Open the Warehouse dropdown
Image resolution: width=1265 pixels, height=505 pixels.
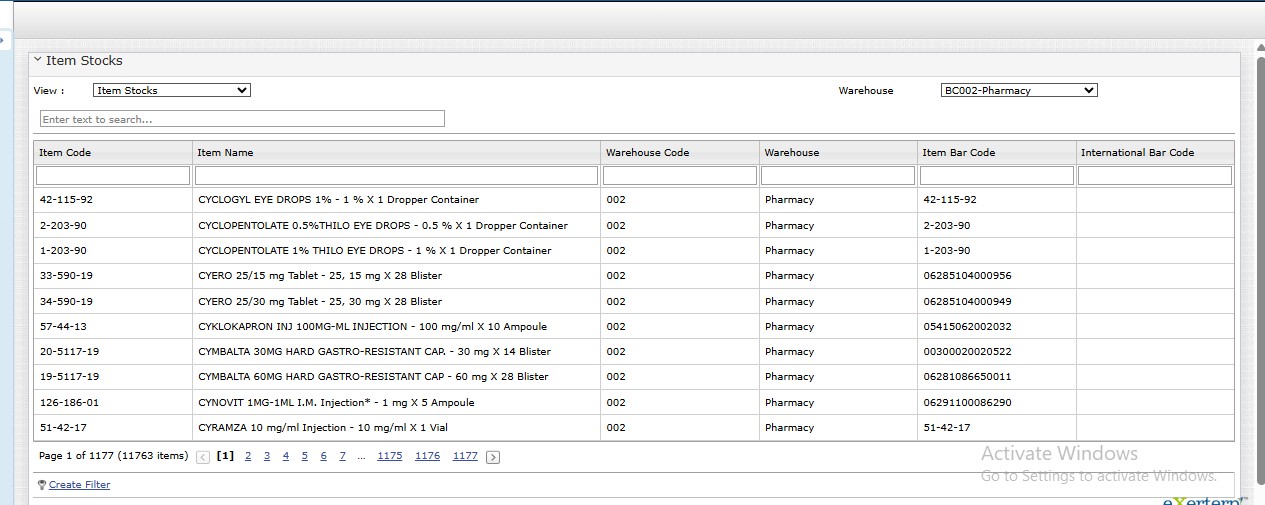(1018, 90)
